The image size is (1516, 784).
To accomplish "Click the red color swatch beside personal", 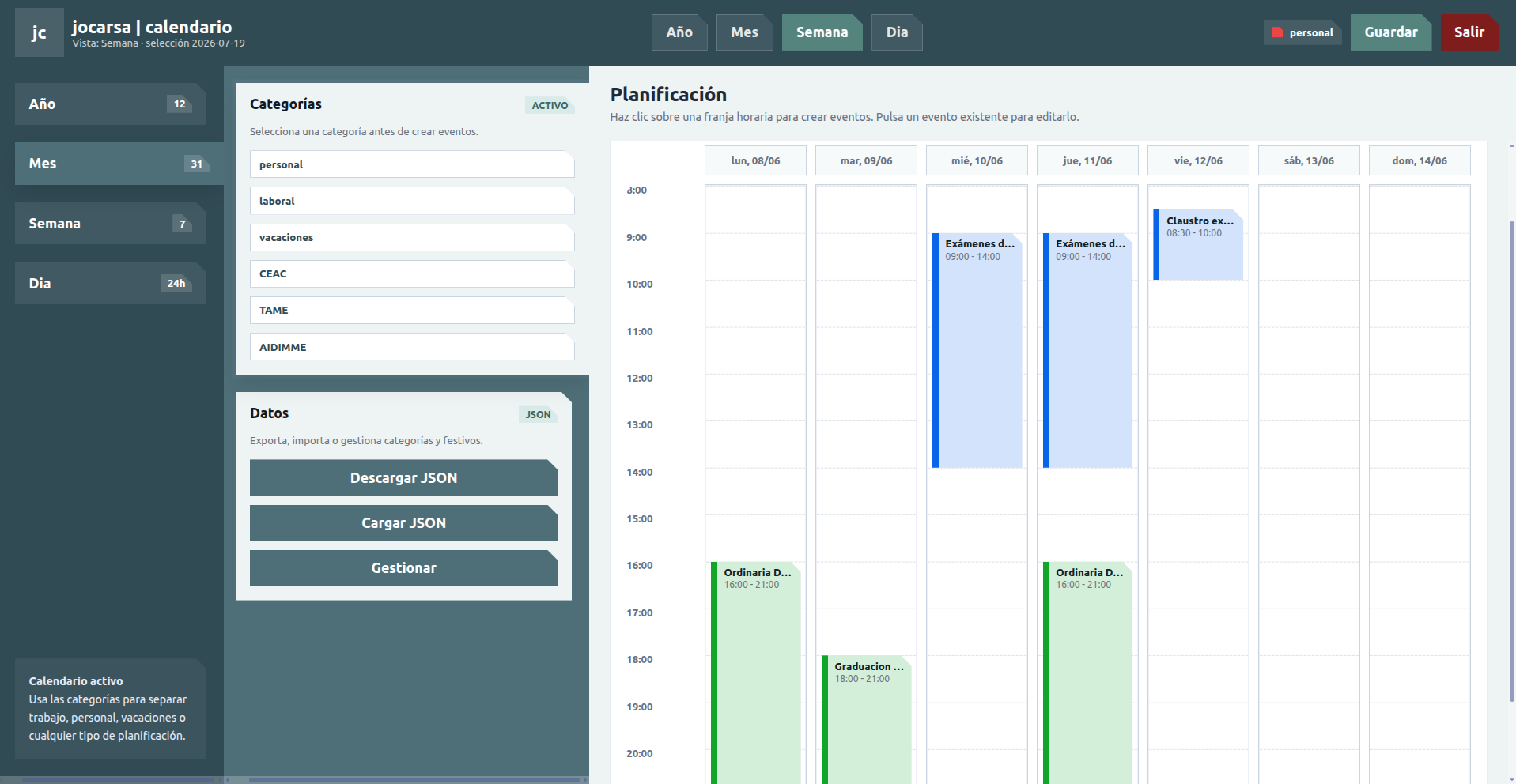I will pyautogui.click(x=1277, y=32).
